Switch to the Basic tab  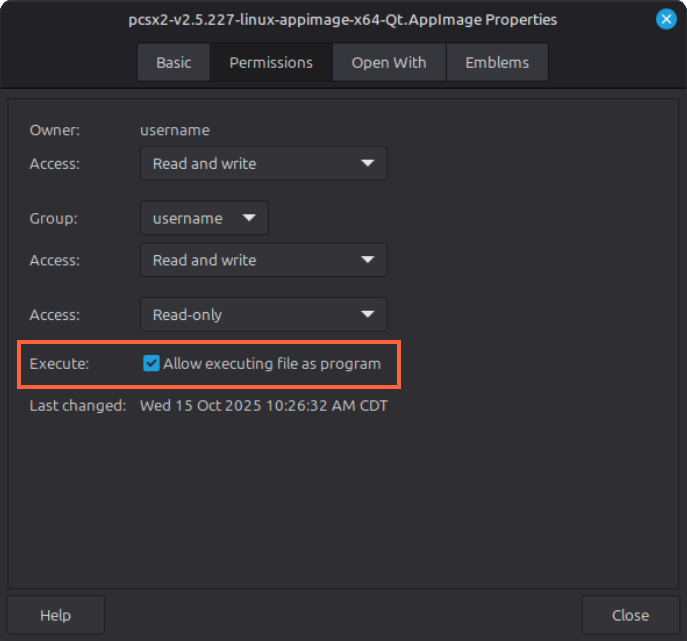point(174,62)
